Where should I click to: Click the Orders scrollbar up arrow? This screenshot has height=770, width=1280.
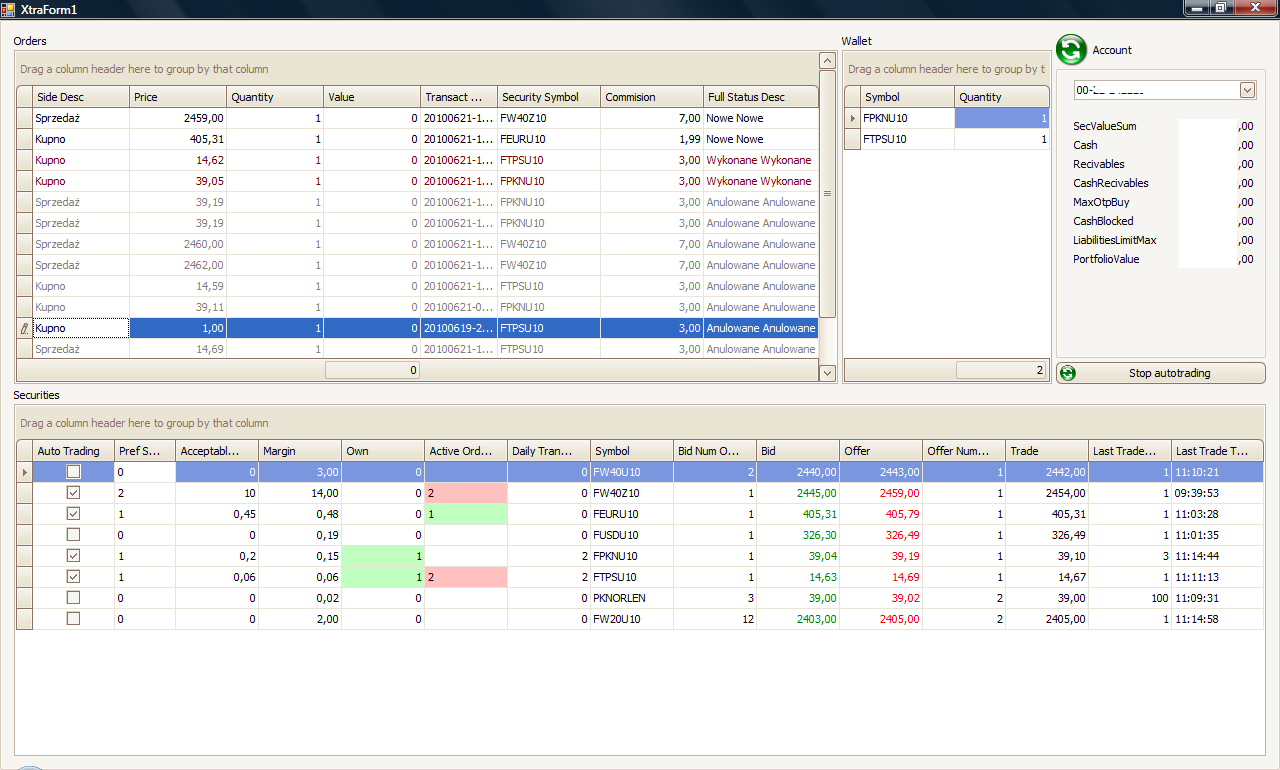[x=827, y=61]
